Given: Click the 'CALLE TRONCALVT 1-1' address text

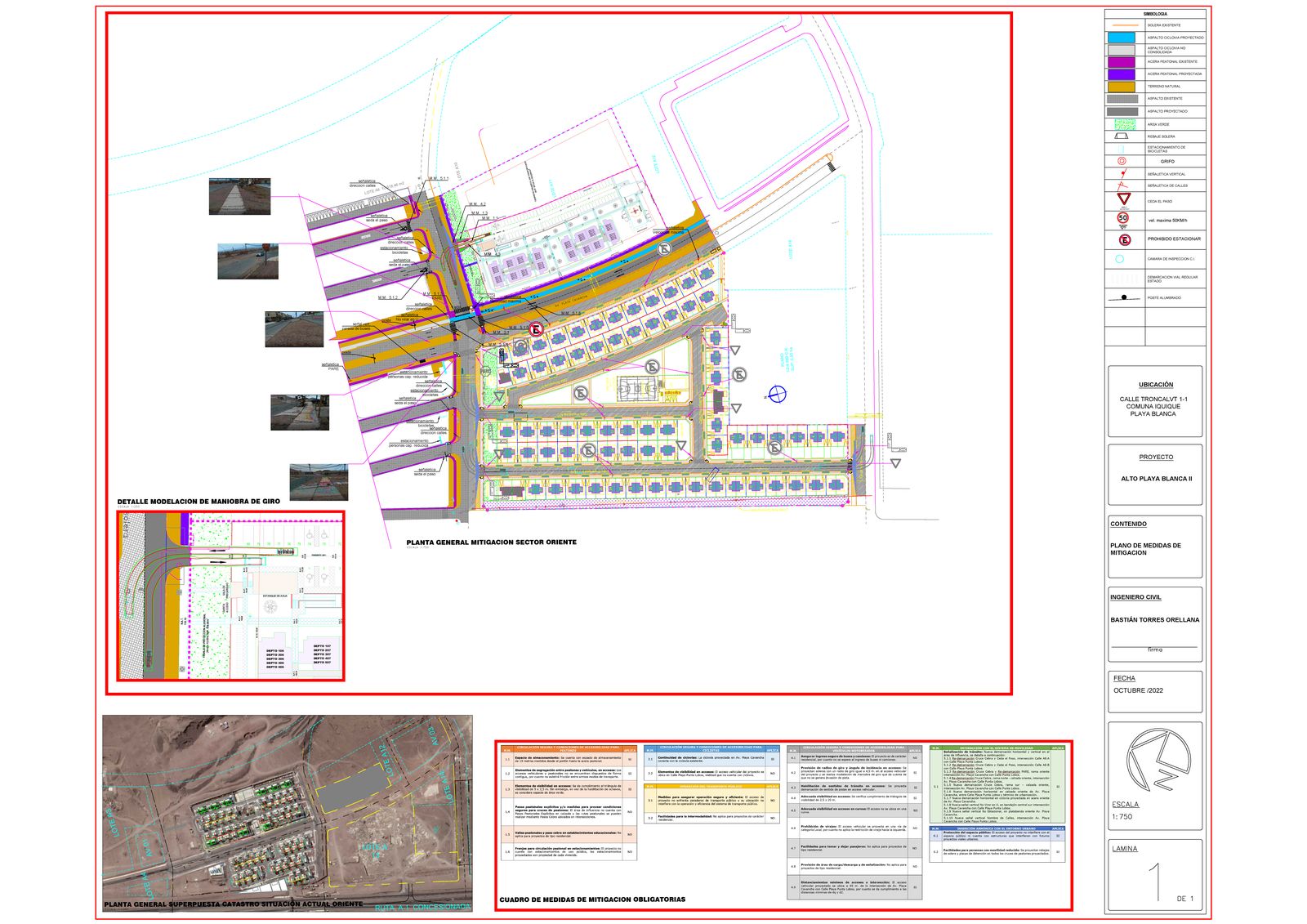Looking at the screenshot, I should coord(1153,400).
